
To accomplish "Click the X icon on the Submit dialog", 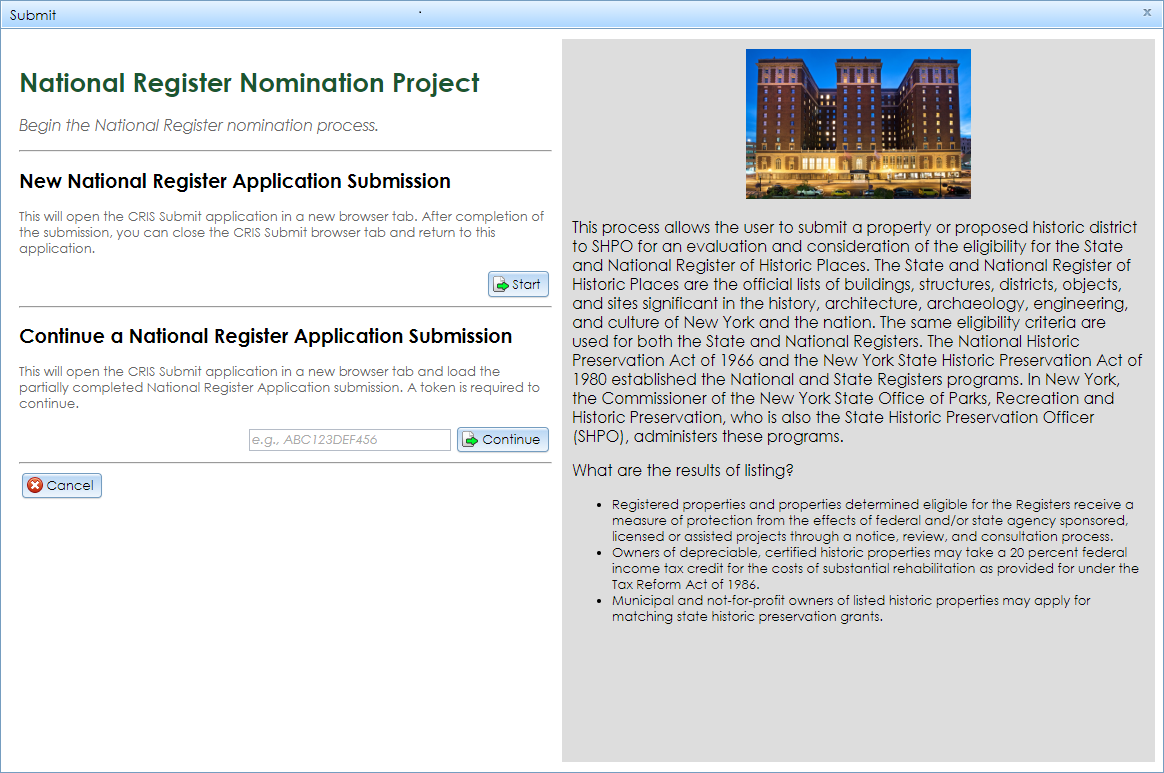I will pyautogui.click(x=1147, y=13).
